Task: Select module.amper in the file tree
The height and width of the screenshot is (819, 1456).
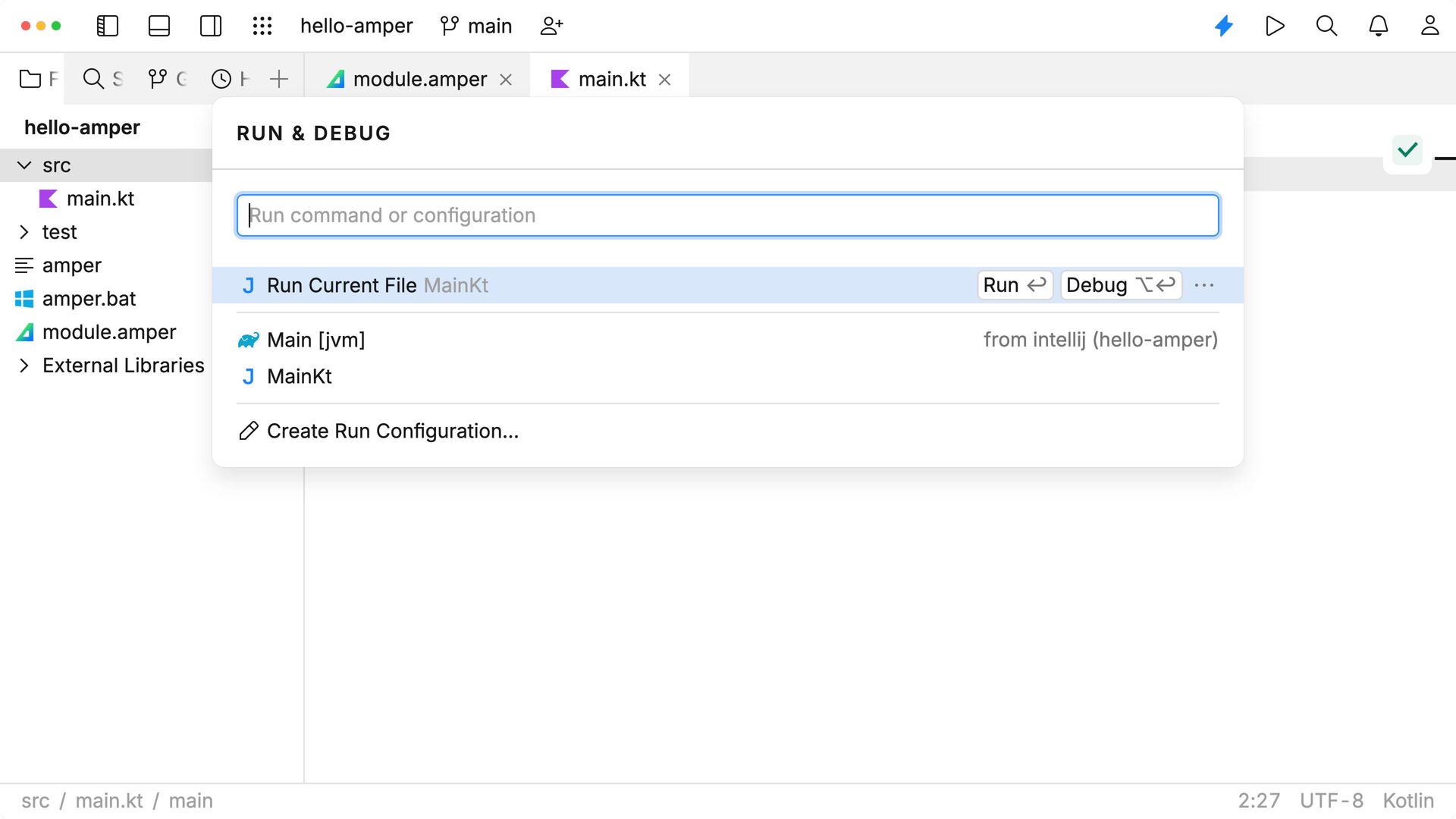Action: tap(109, 332)
